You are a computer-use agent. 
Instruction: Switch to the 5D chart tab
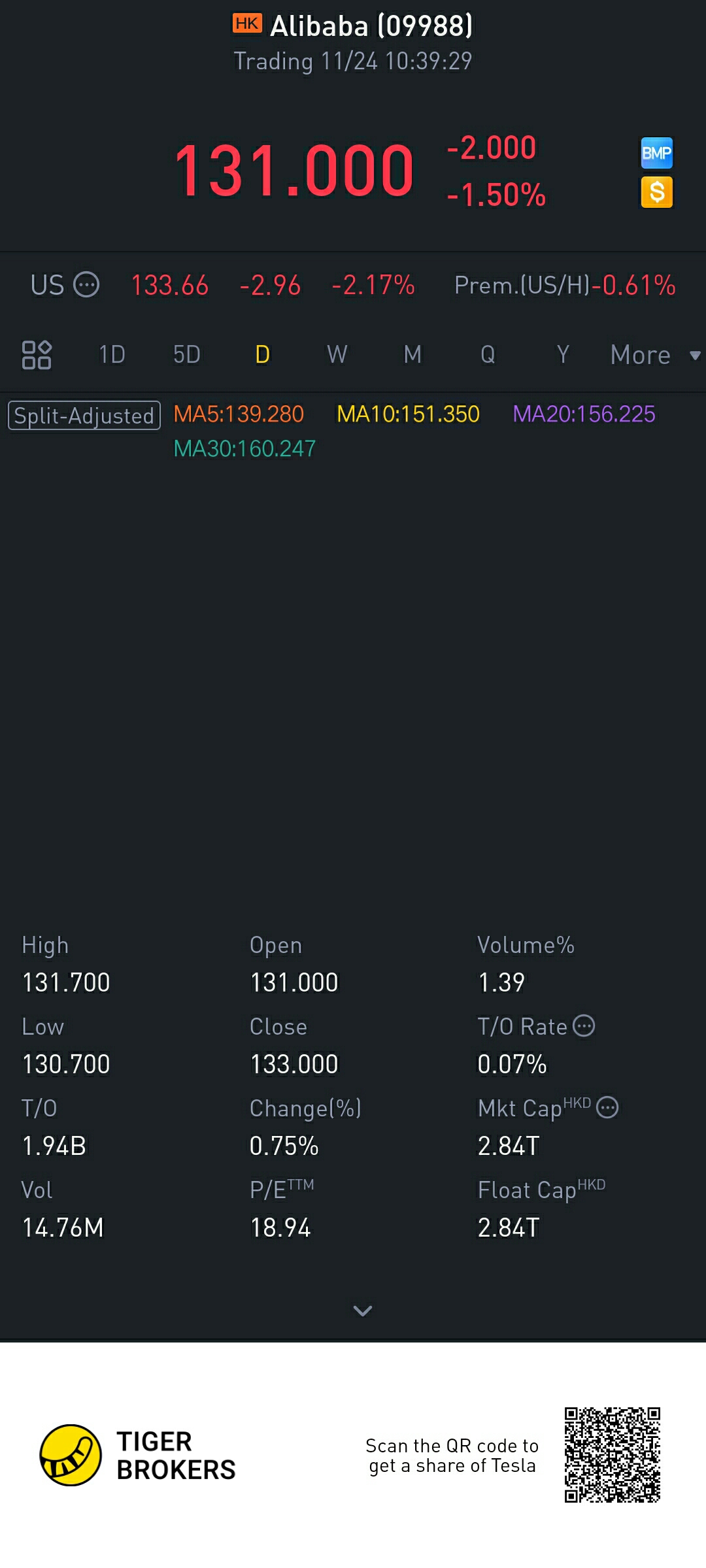187,355
